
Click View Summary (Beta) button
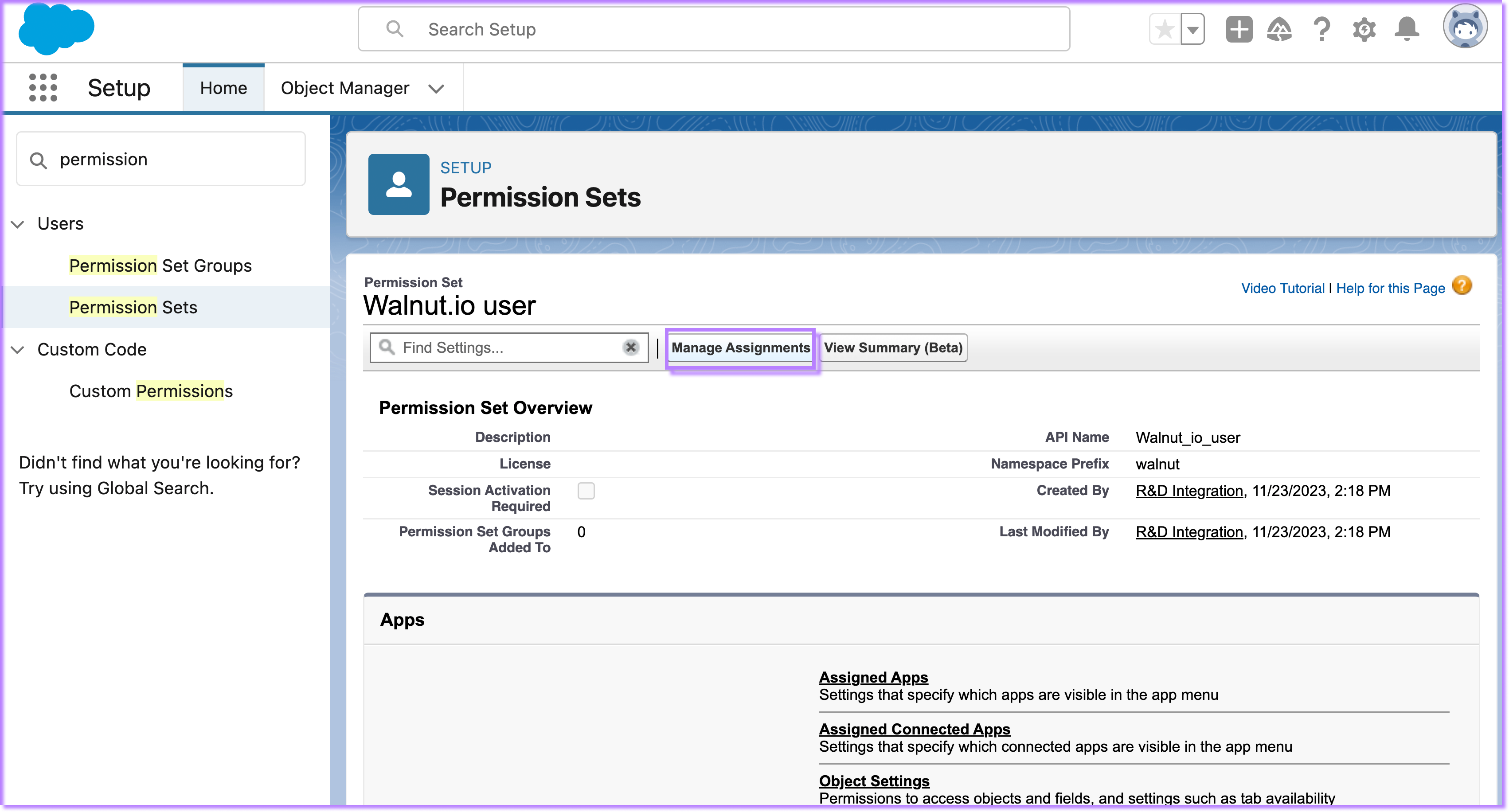point(893,347)
